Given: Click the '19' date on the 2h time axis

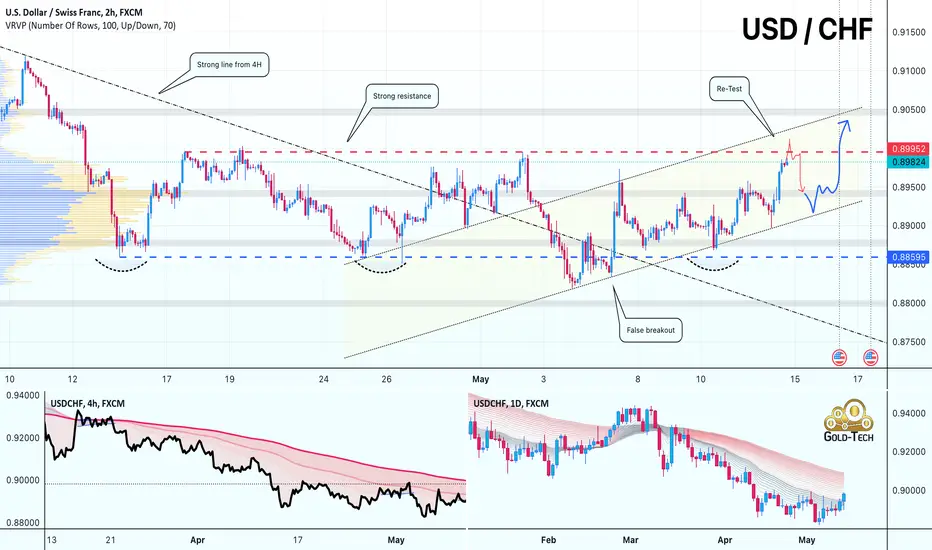Looking at the screenshot, I should tap(229, 379).
